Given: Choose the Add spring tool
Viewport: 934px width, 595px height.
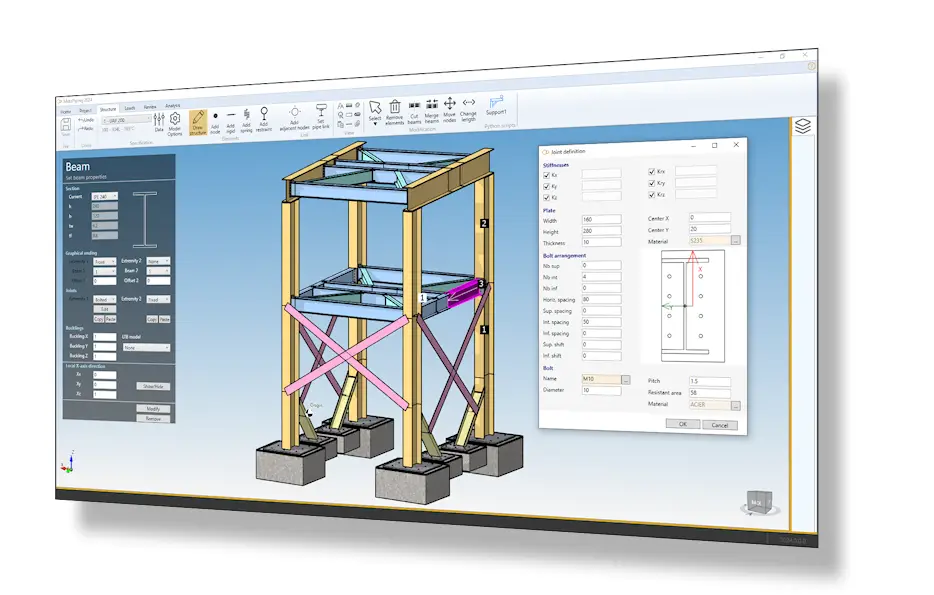Looking at the screenshot, I should pos(247,121).
